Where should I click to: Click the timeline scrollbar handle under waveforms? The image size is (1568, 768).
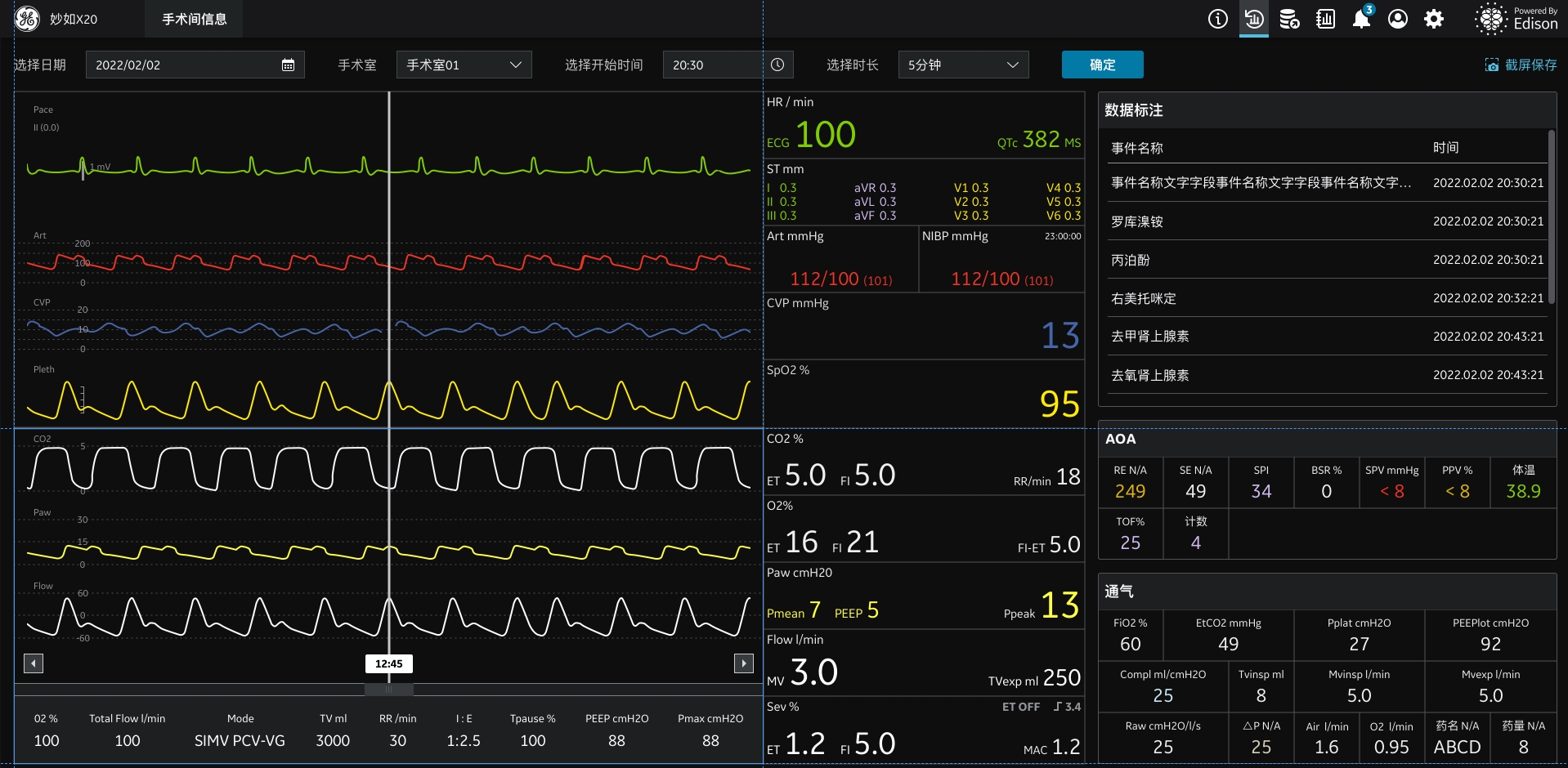(388, 690)
